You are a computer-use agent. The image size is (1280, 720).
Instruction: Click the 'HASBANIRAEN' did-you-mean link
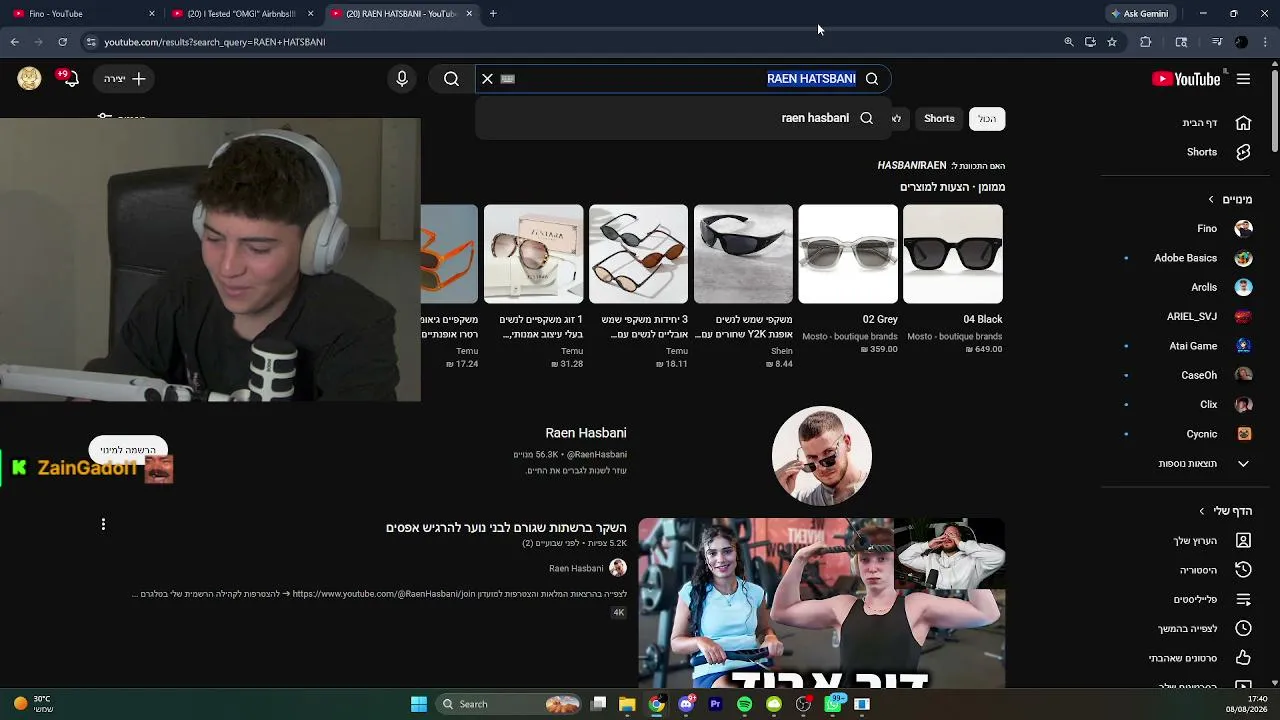pyautogui.click(x=912, y=165)
